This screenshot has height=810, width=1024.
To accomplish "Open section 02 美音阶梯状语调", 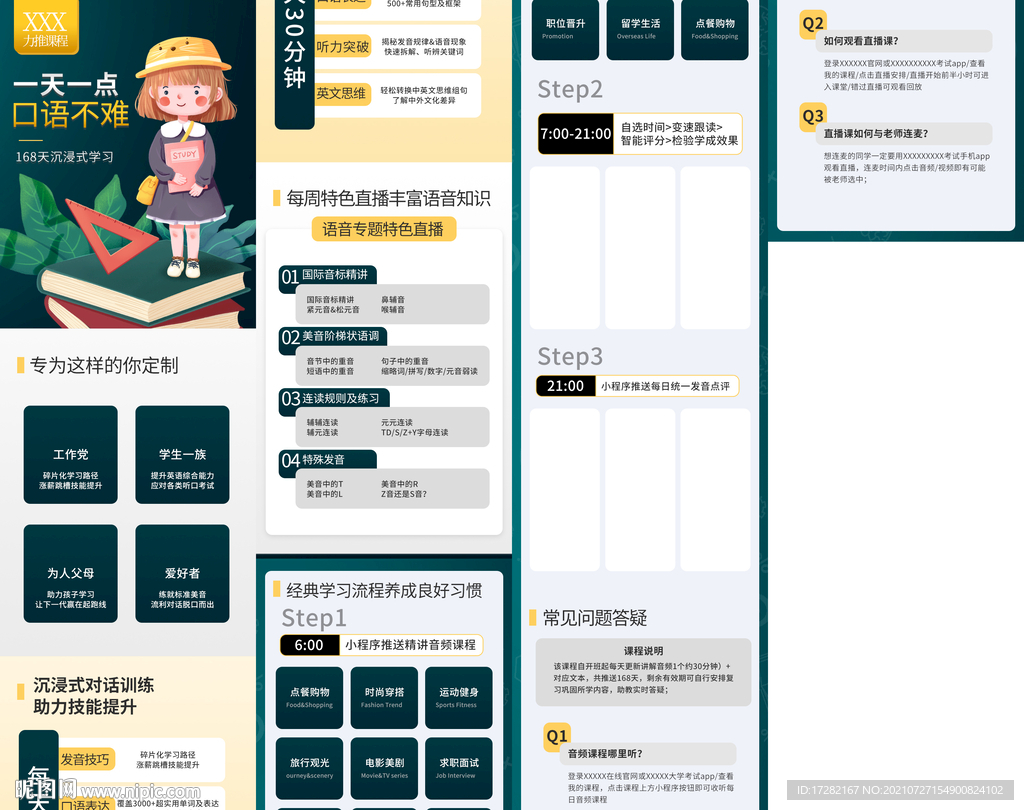I will click(x=333, y=336).
